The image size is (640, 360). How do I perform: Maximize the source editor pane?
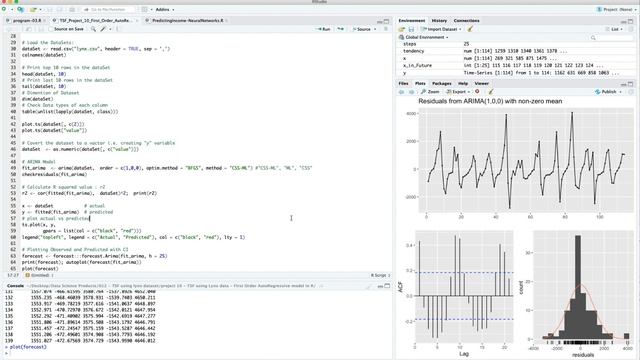(x=386, y=21)
